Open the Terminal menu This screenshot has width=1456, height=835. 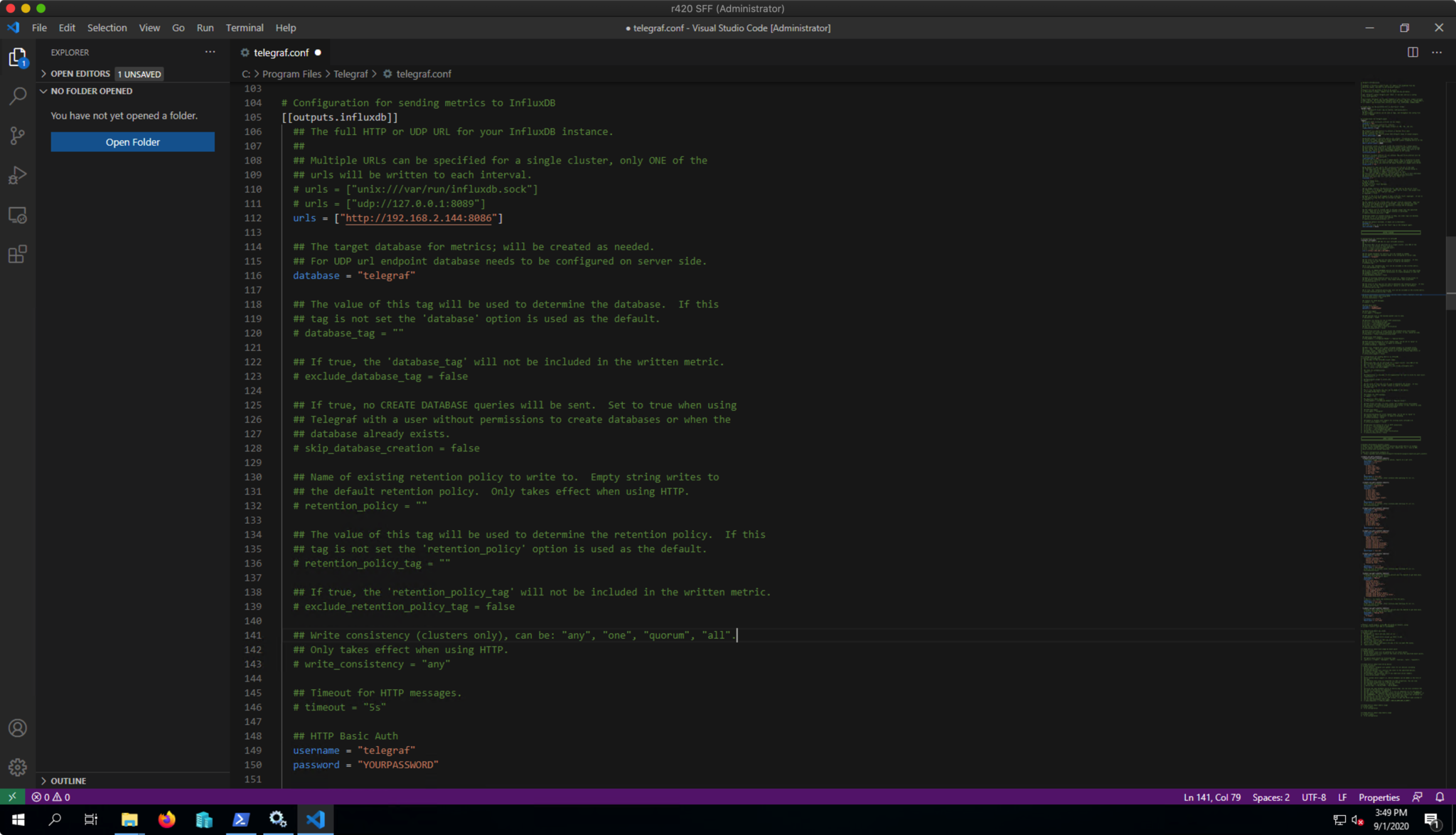pos(244,28)
